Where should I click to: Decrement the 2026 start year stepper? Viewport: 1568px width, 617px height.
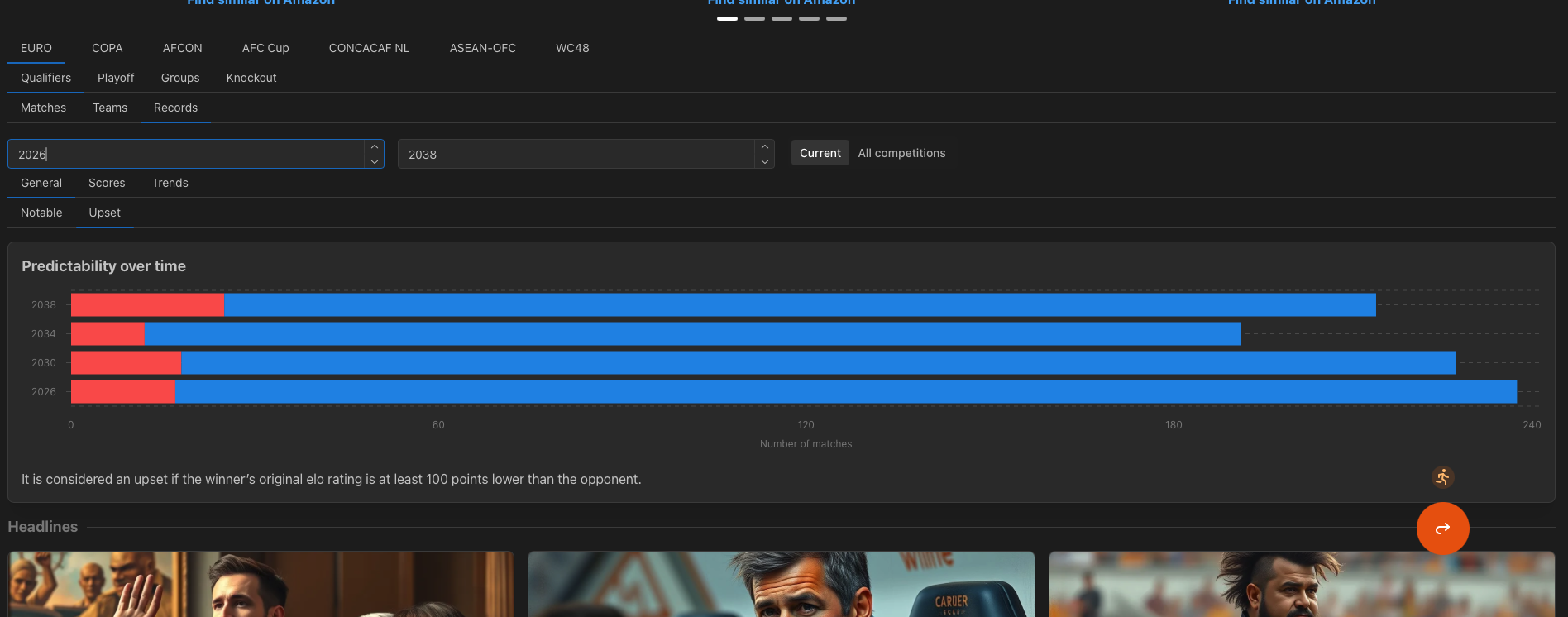tap(375, 161)
